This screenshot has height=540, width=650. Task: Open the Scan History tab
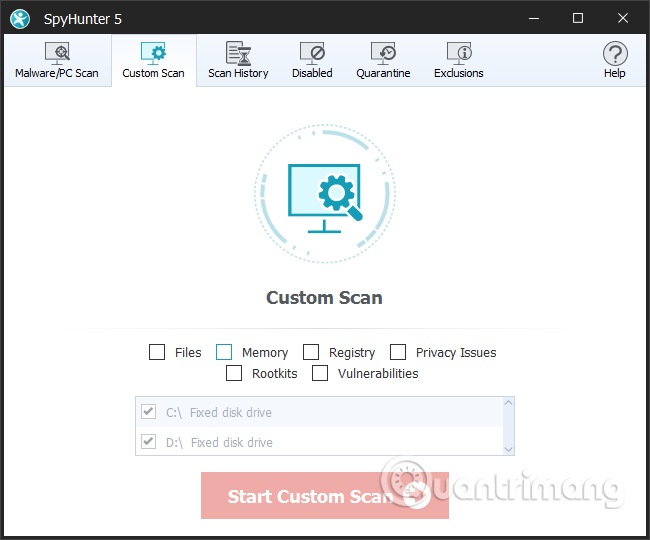click(x=238, y=61)
